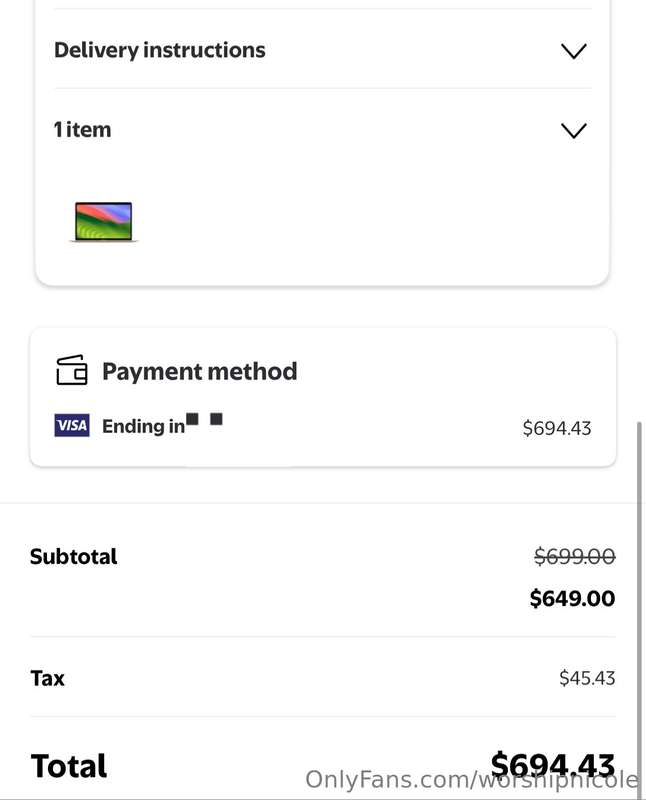Click the Subtotal label
Viewport: 646px width, 800px height.
point(73,557)
